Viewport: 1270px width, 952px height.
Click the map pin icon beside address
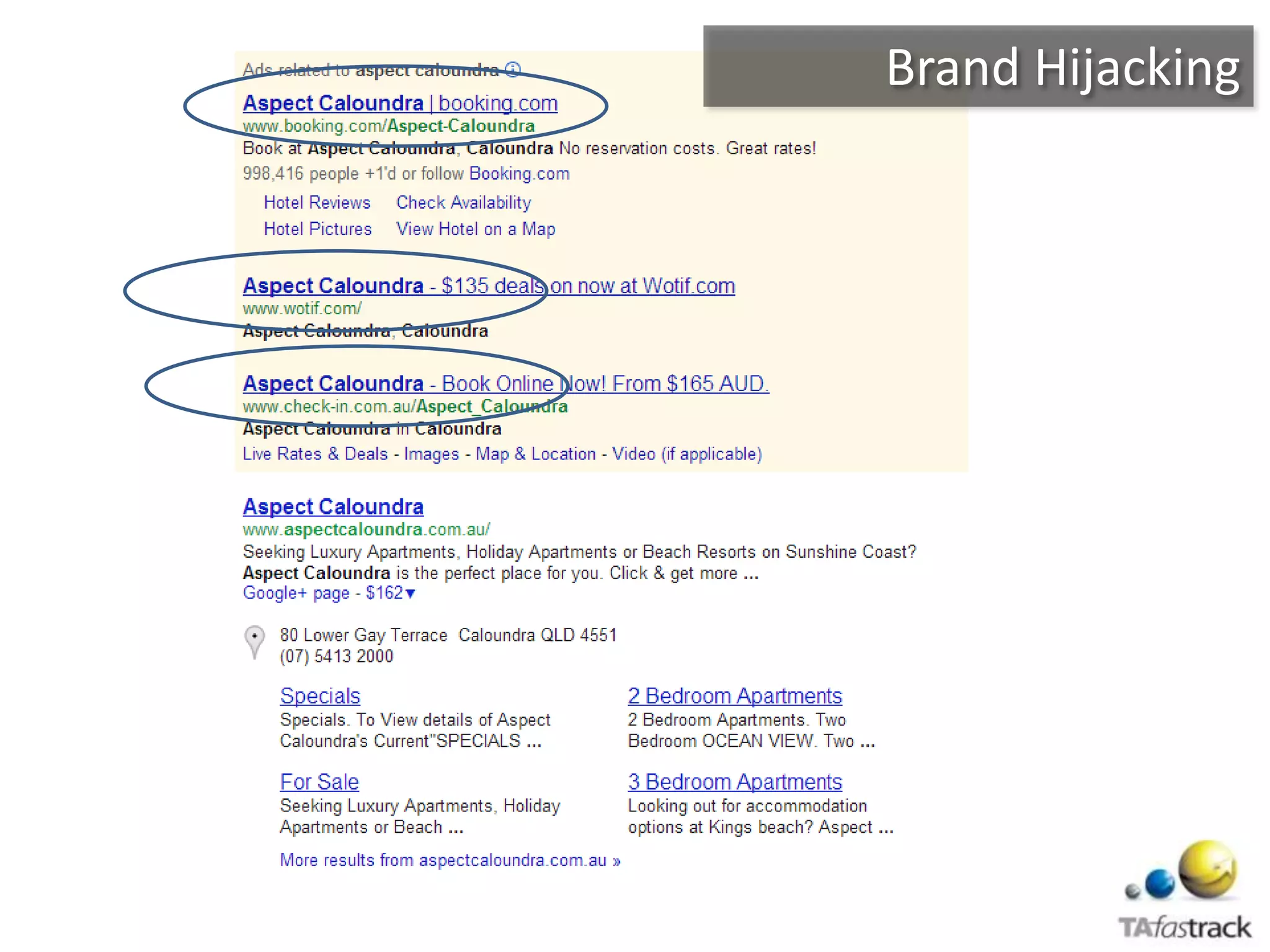tap(254, 642)
